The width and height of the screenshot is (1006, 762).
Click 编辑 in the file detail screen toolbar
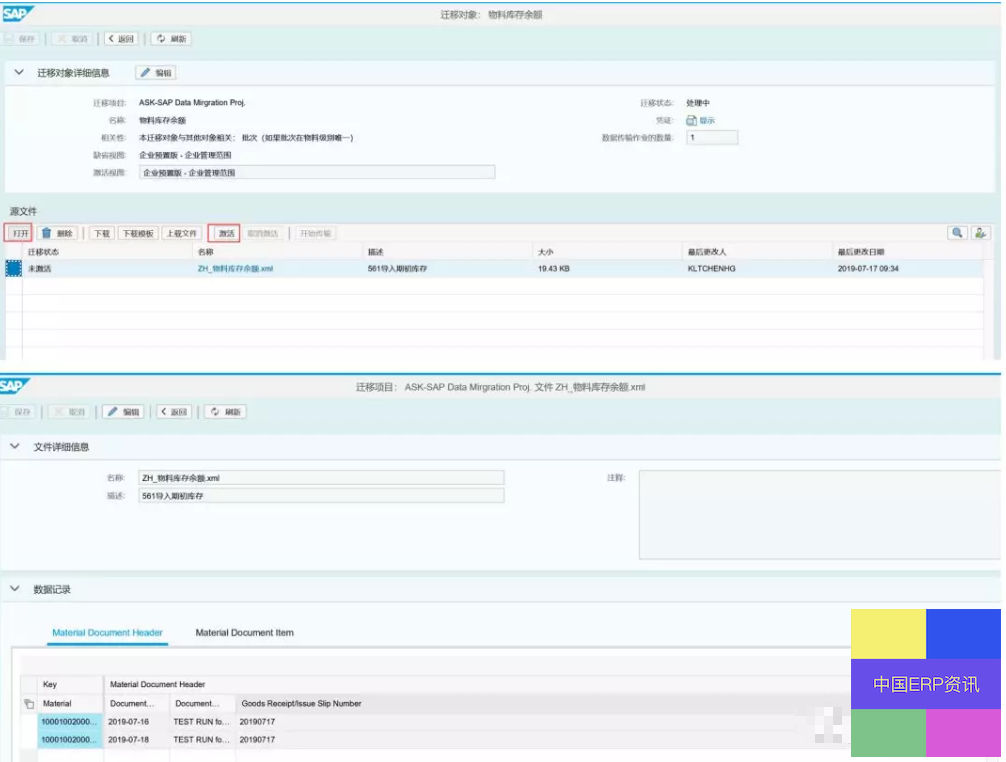point(124,412)
